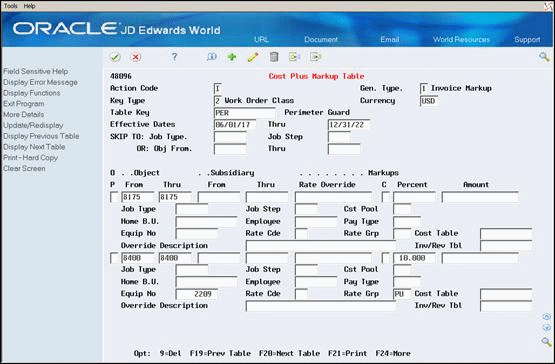Choose Print - Hard Copy
This screenshot has width=555, height=364.
[x=30, y=158]
